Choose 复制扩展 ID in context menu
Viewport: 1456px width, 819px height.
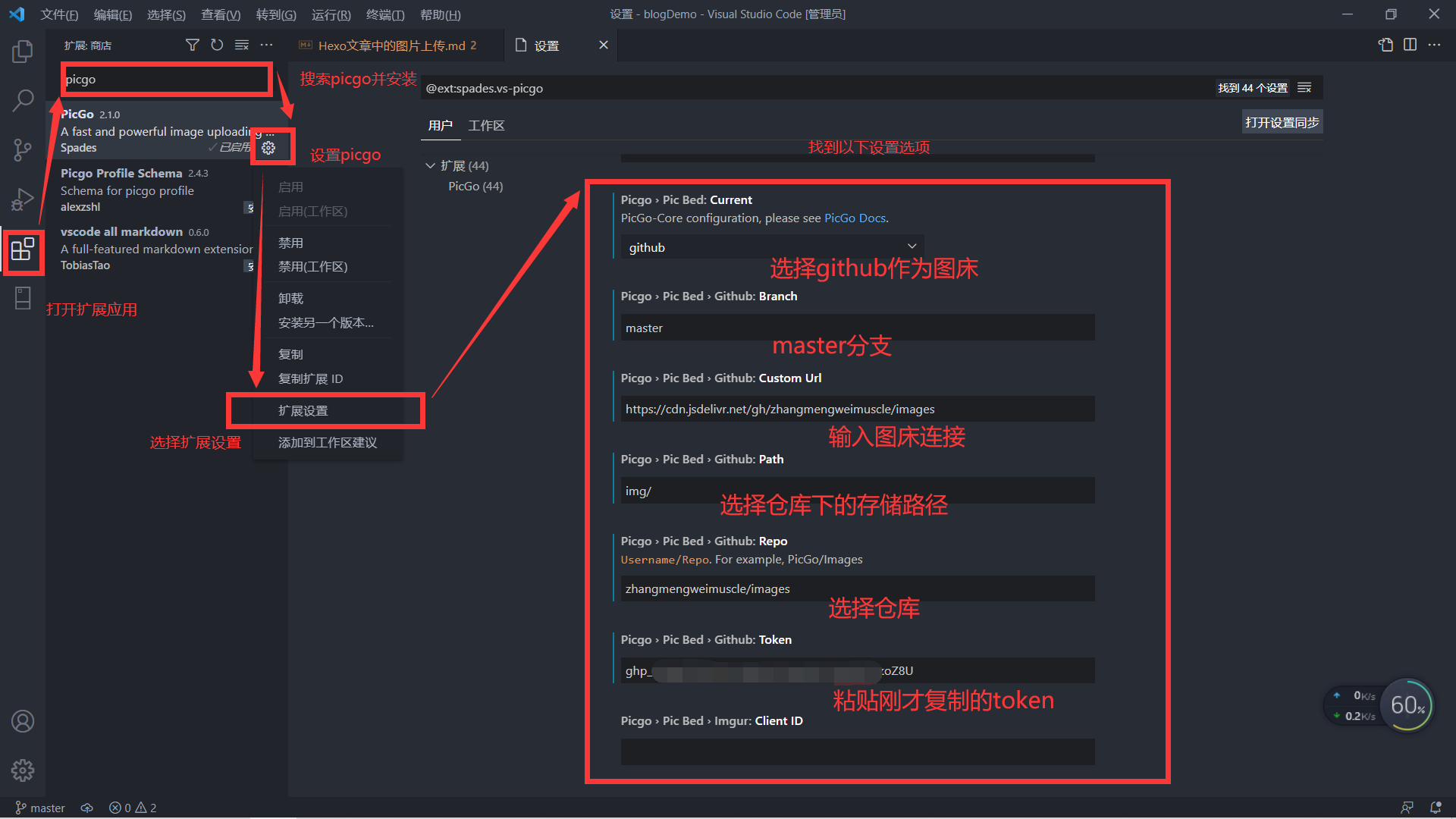tap(328, 379)
